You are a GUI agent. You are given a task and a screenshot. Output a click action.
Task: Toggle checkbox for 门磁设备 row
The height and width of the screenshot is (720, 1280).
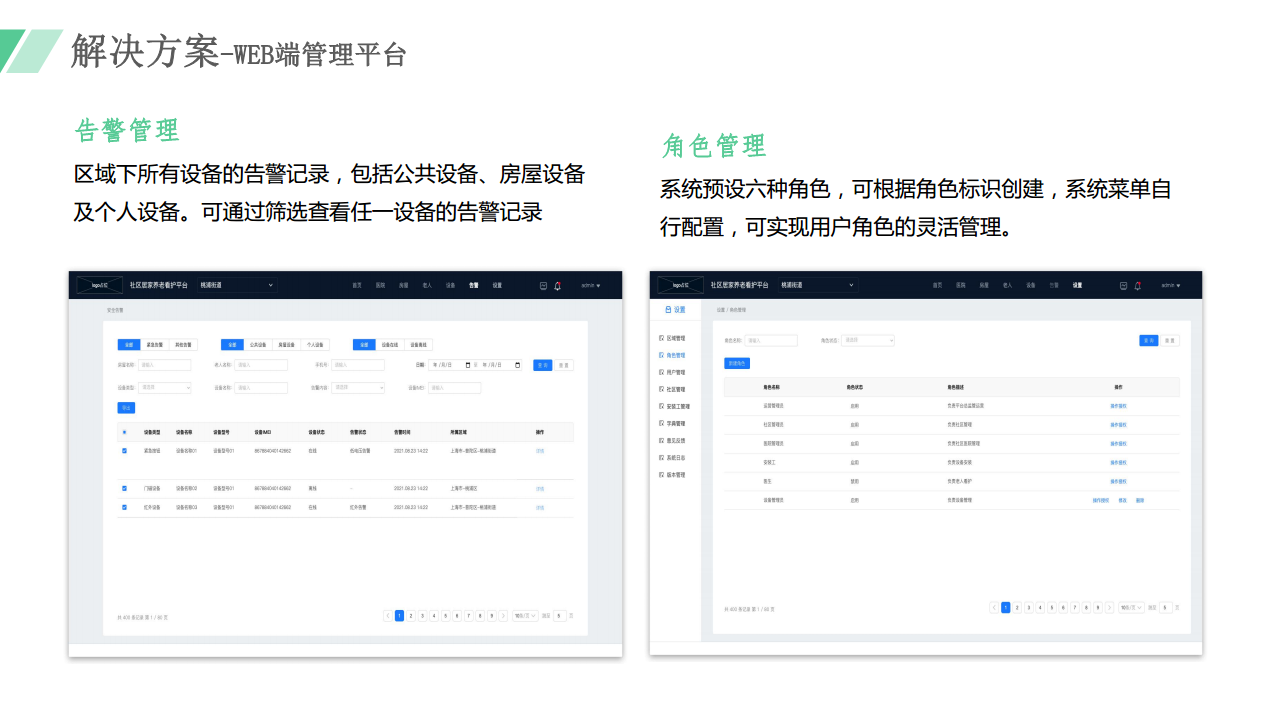(124, 488)
